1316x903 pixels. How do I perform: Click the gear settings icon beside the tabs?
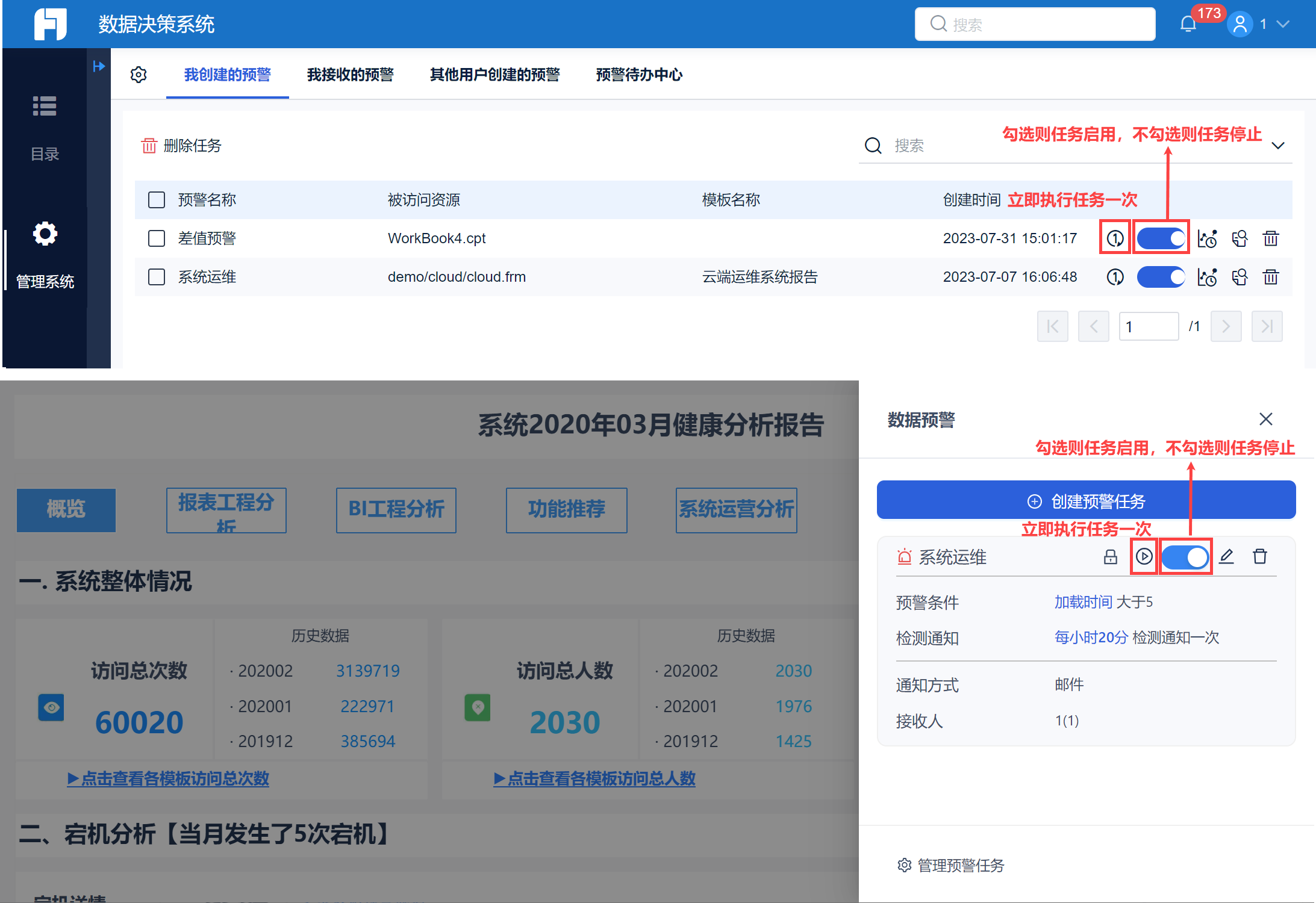139,75
